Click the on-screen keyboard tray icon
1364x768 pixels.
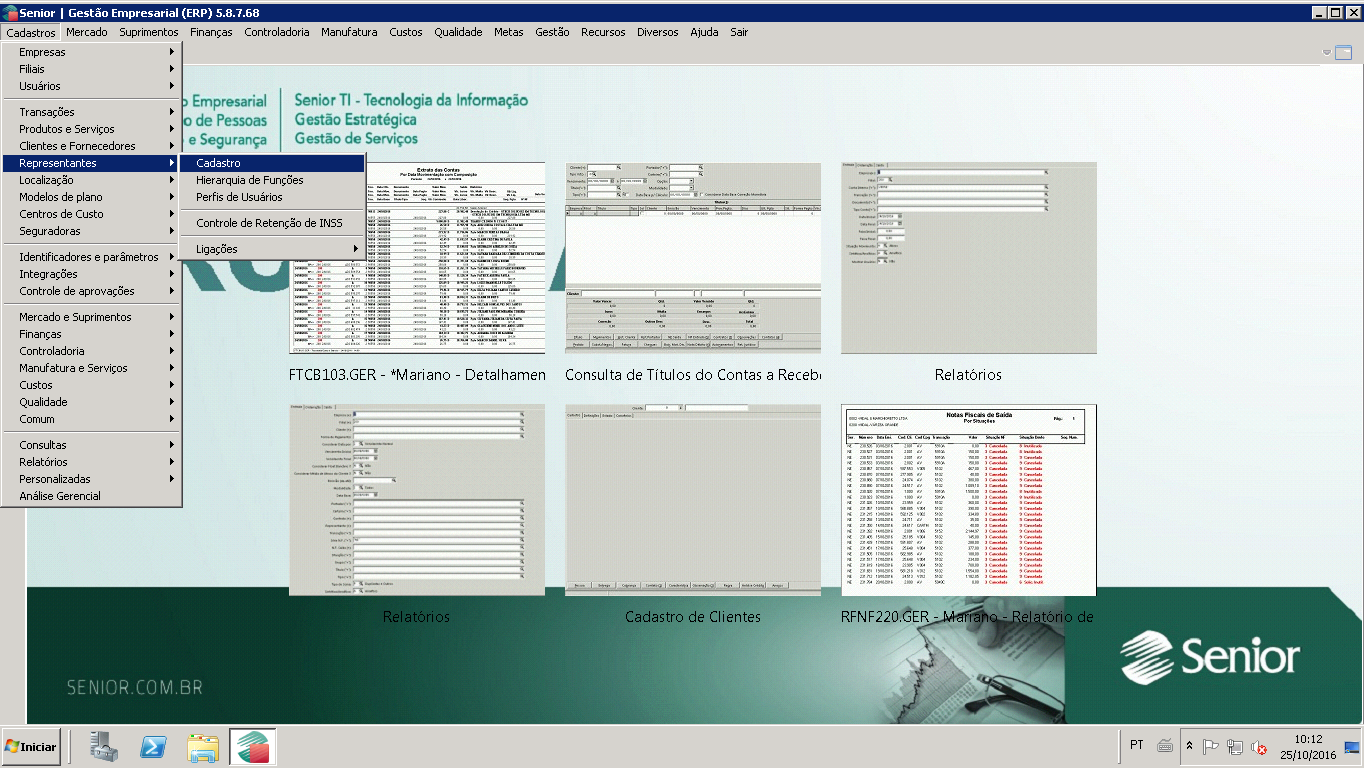pyautogui.click(x=1165, y=745)
